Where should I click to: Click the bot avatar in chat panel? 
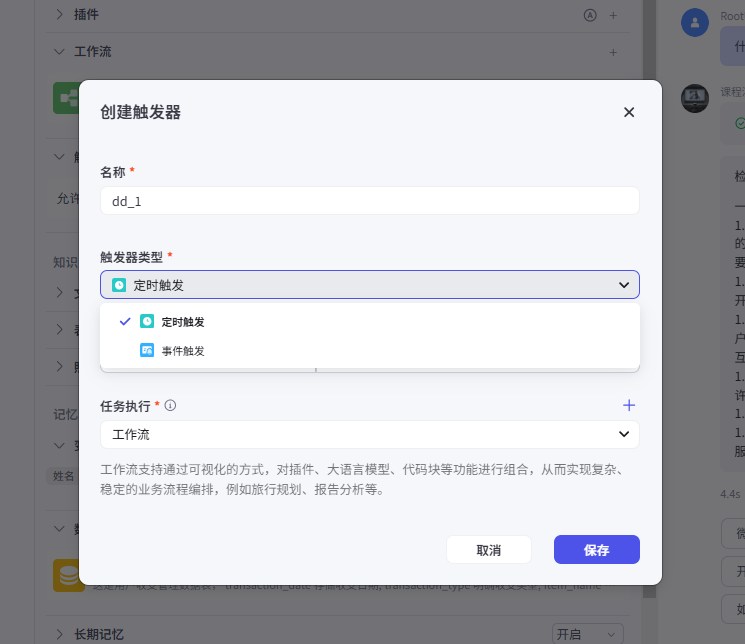pos(695,98)
